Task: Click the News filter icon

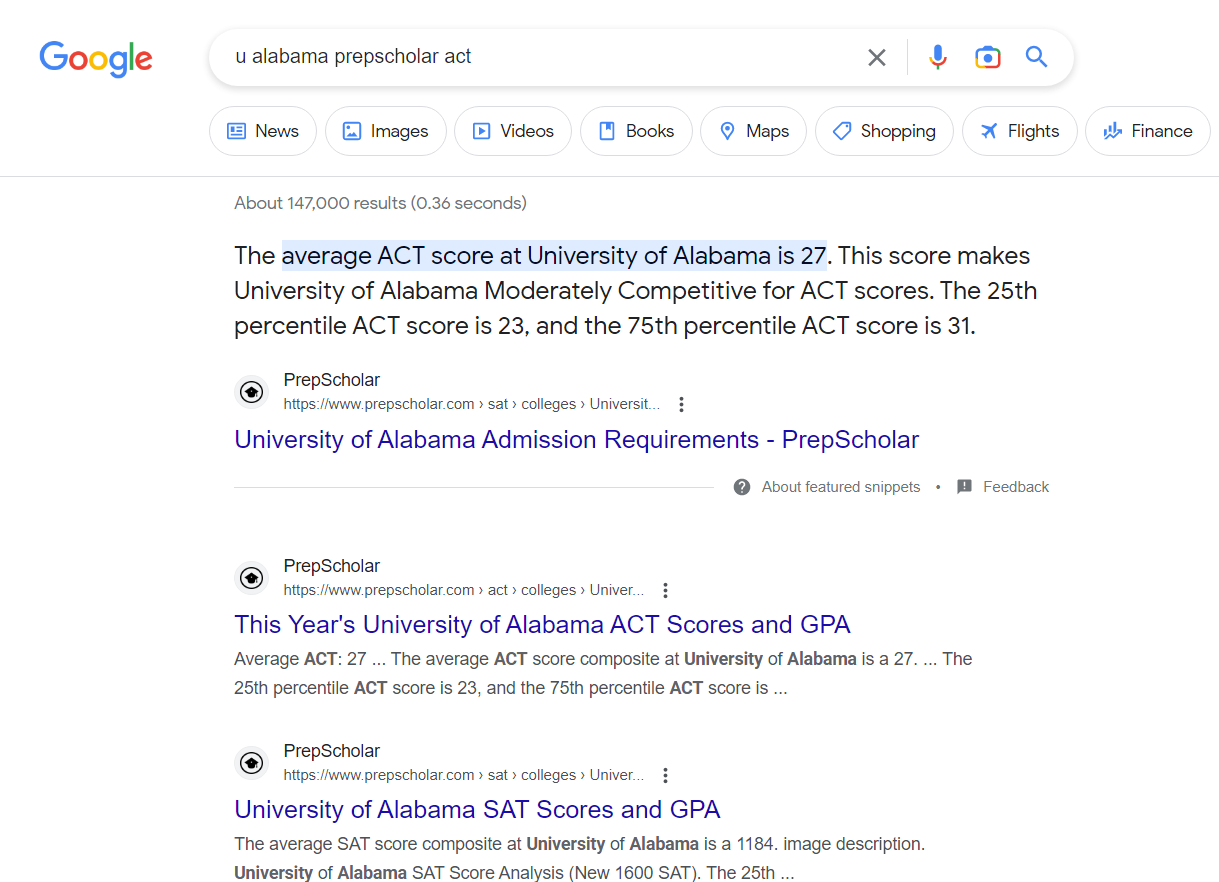Action: 236,130
